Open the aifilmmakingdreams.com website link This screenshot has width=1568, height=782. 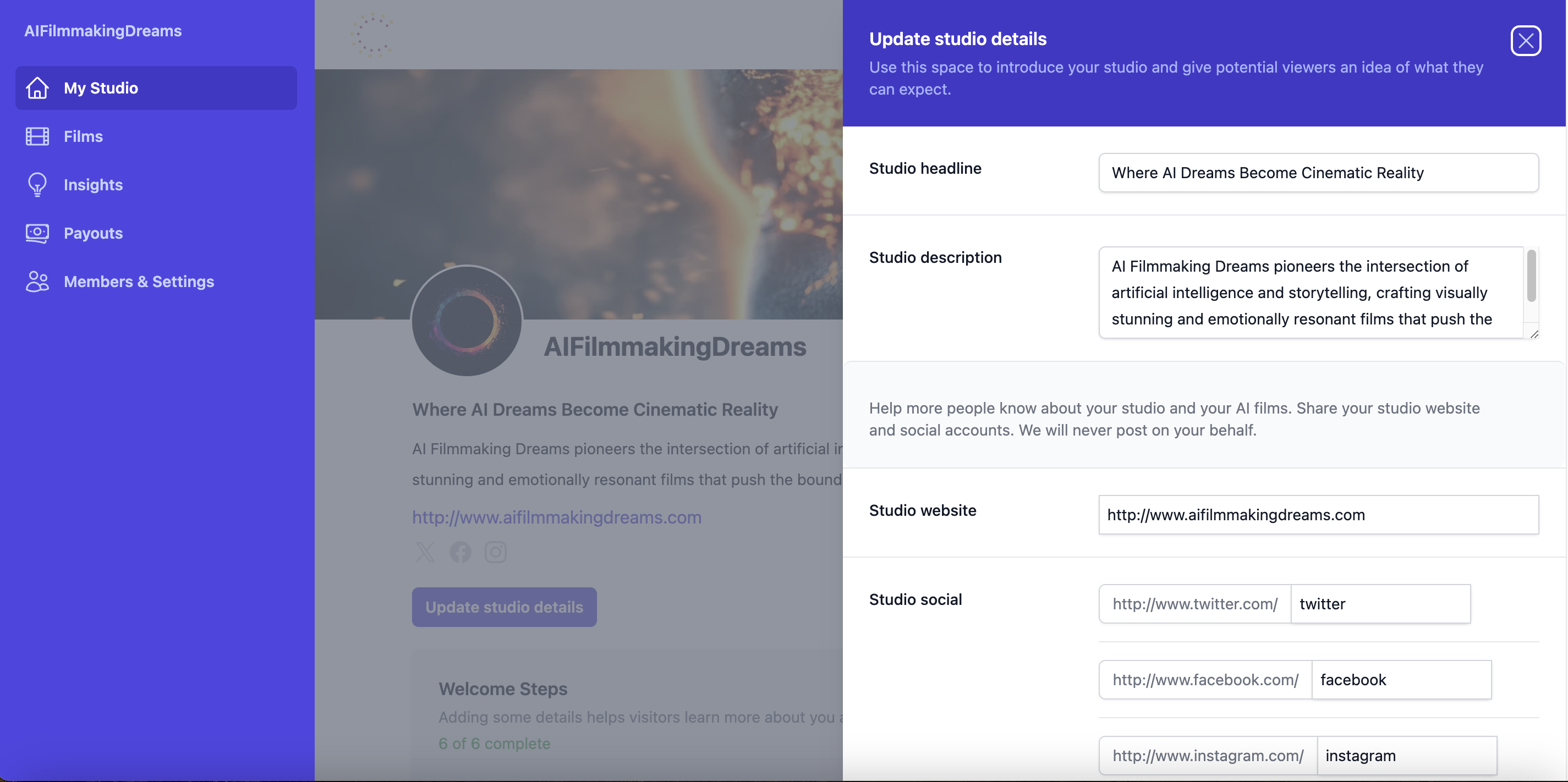point(556,517)
